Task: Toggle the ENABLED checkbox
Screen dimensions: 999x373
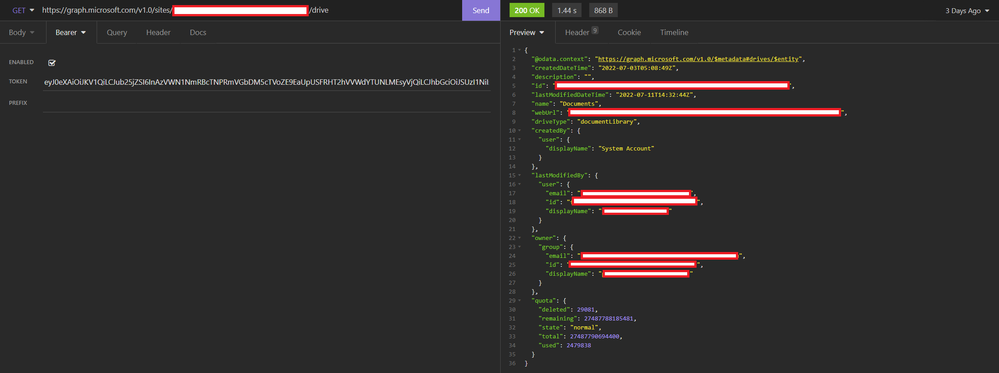Action: click(52, 62)
